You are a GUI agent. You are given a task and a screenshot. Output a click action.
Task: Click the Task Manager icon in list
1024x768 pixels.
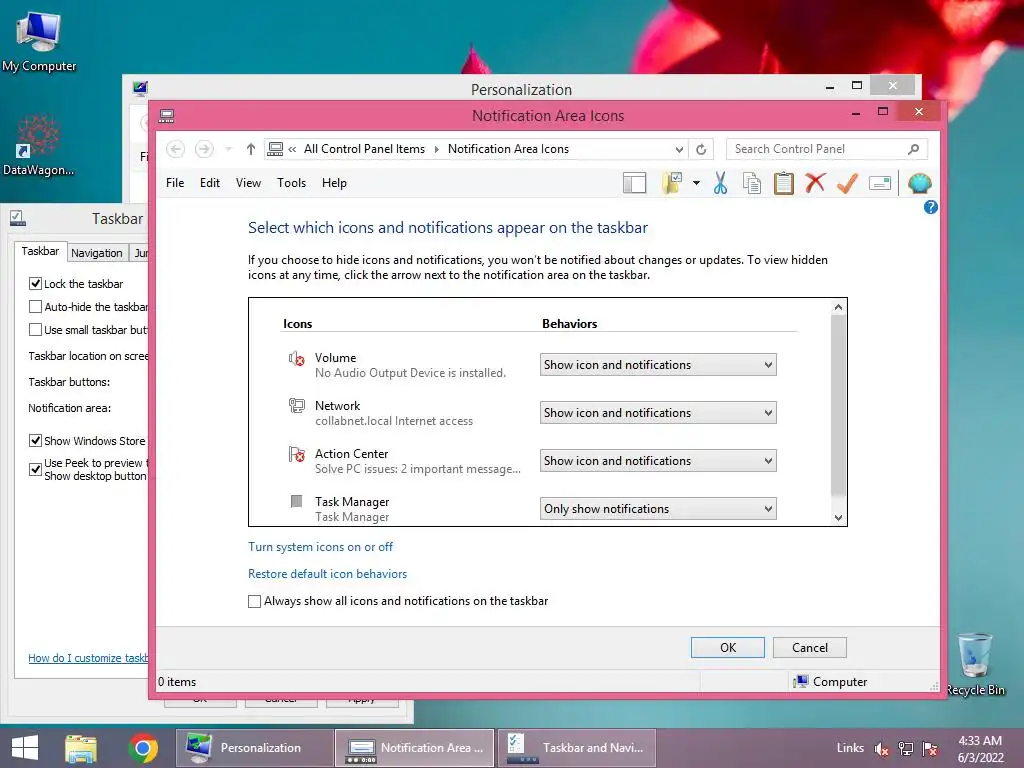296,501
